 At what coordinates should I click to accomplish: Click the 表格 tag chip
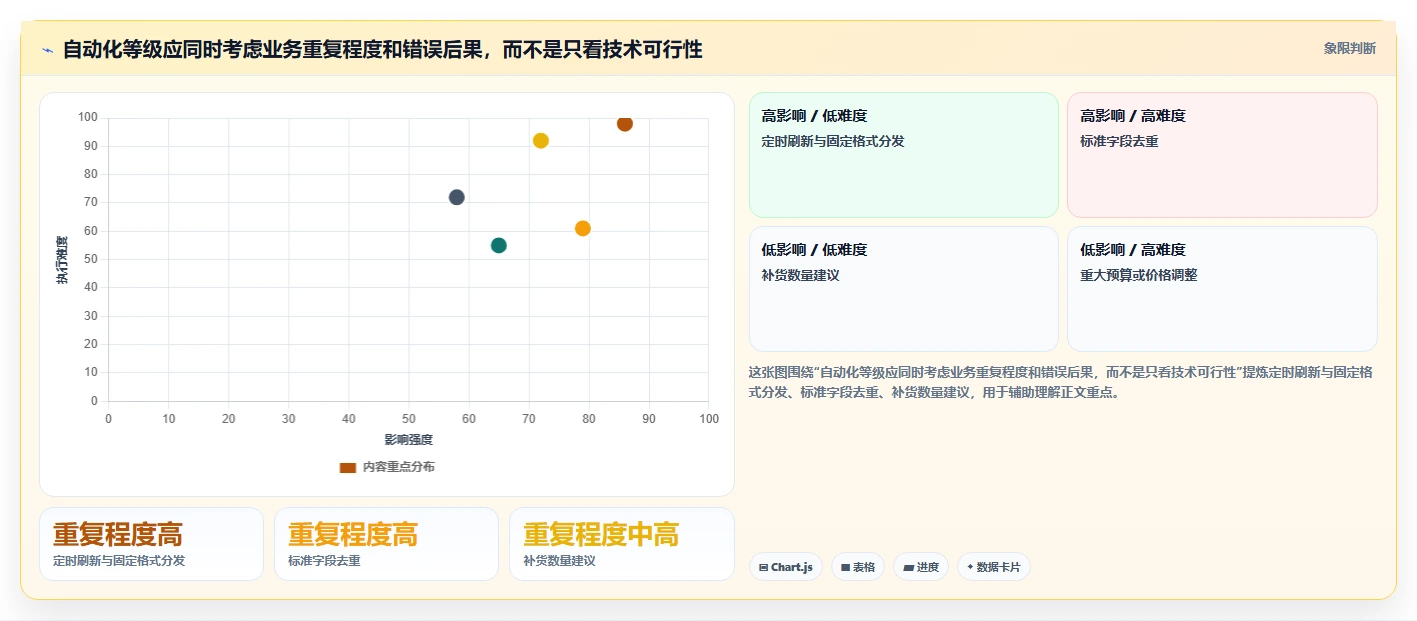tap(858, 567)
